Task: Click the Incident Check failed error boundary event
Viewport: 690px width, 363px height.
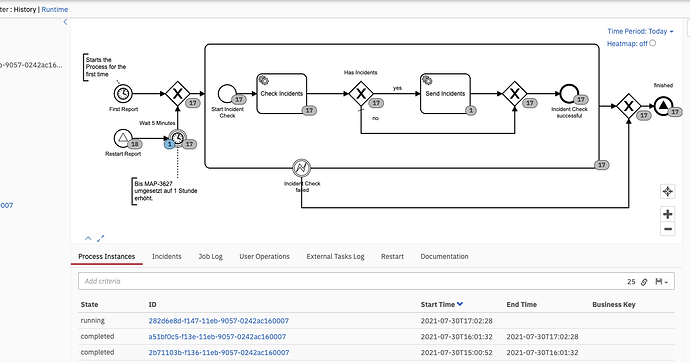Action: coord(301,168)
